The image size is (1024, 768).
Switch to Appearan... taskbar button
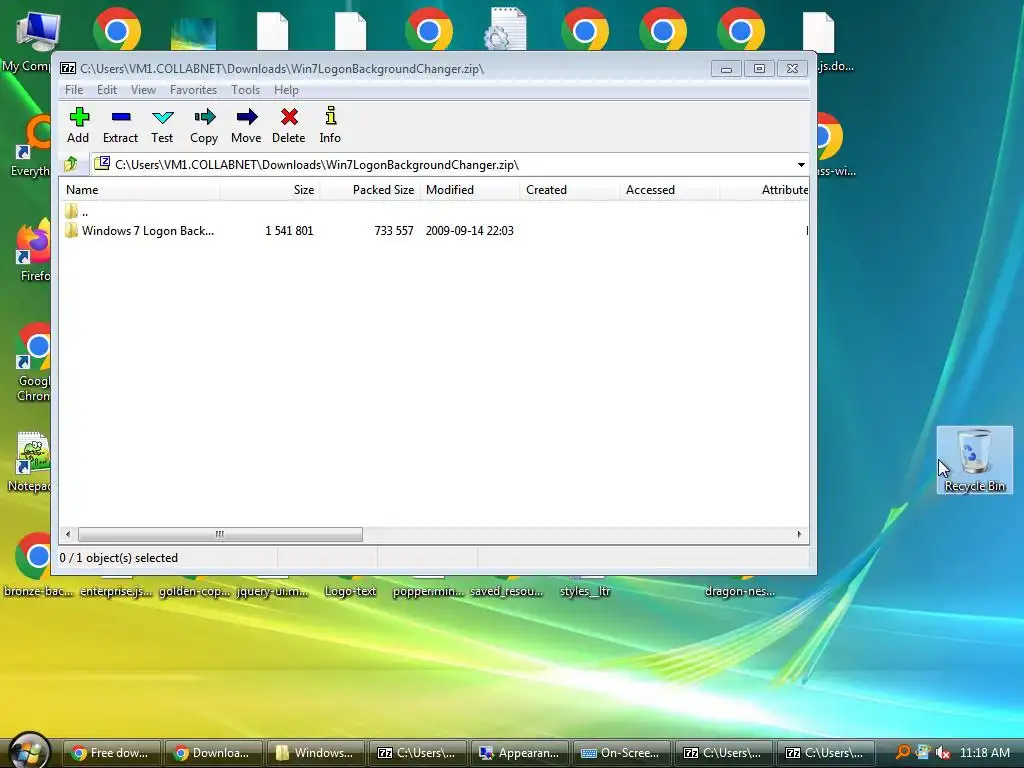(520, 753)
